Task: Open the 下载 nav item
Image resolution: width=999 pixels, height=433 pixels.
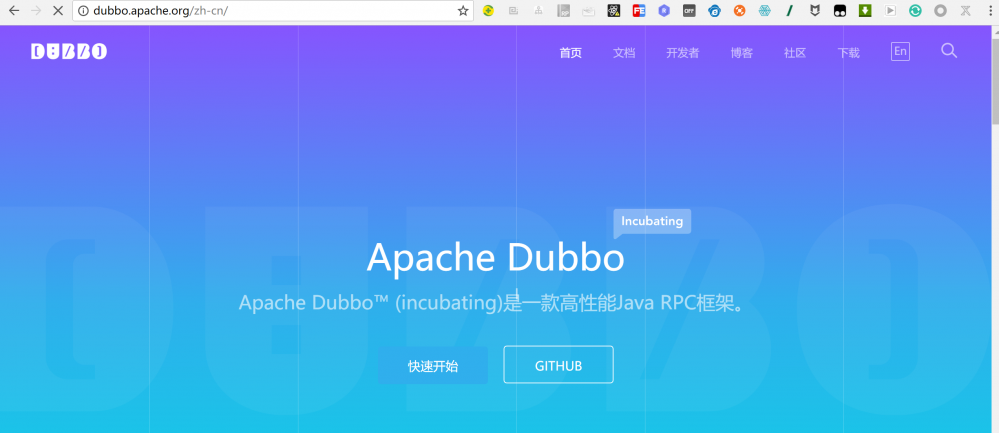Action: (849, 53)
